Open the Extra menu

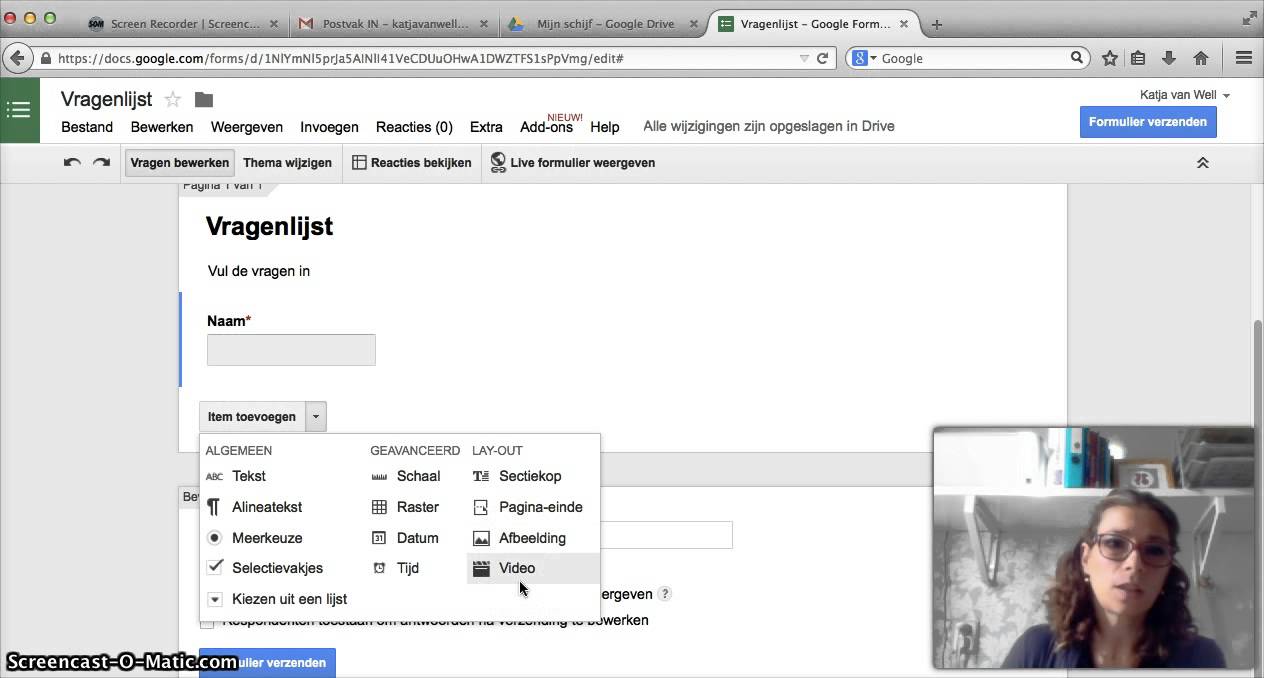[486, 127]
